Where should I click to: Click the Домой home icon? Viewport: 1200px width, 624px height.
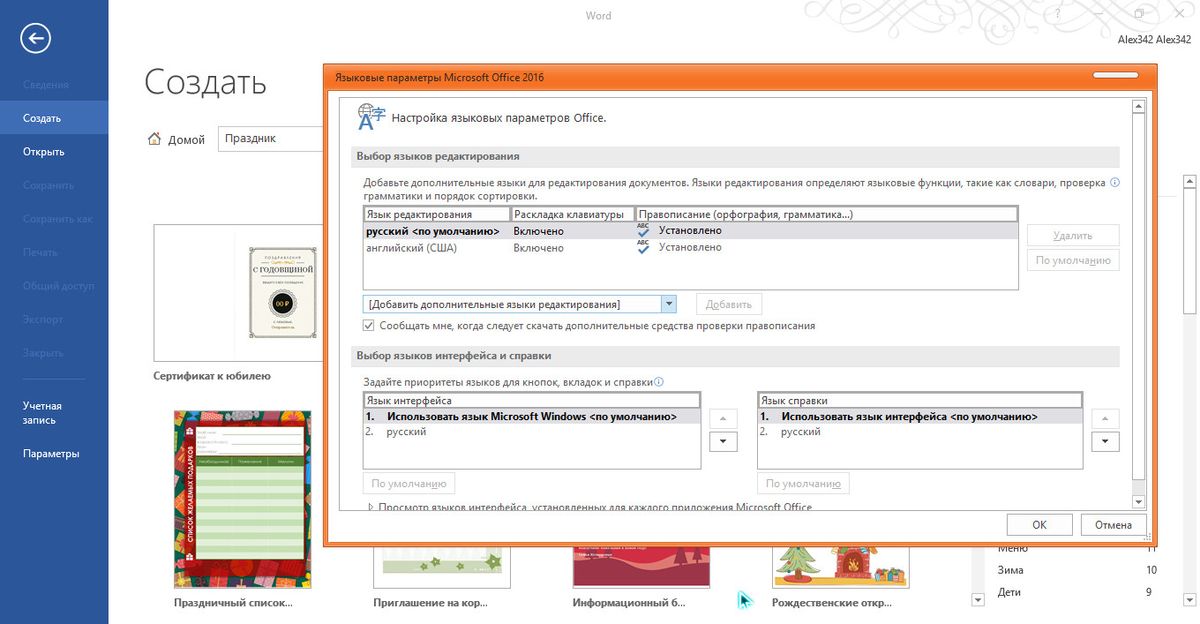153,139
